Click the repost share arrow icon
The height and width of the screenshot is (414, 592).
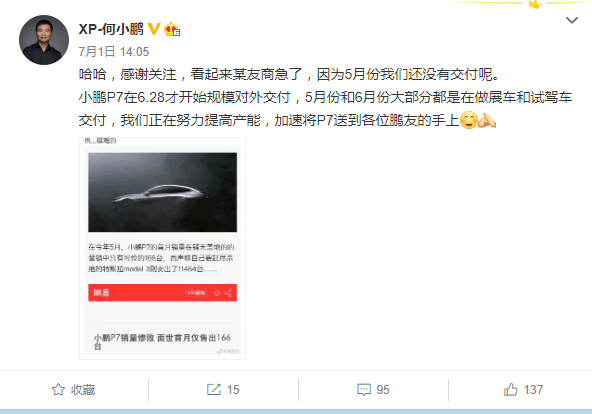tap(214, 389)
